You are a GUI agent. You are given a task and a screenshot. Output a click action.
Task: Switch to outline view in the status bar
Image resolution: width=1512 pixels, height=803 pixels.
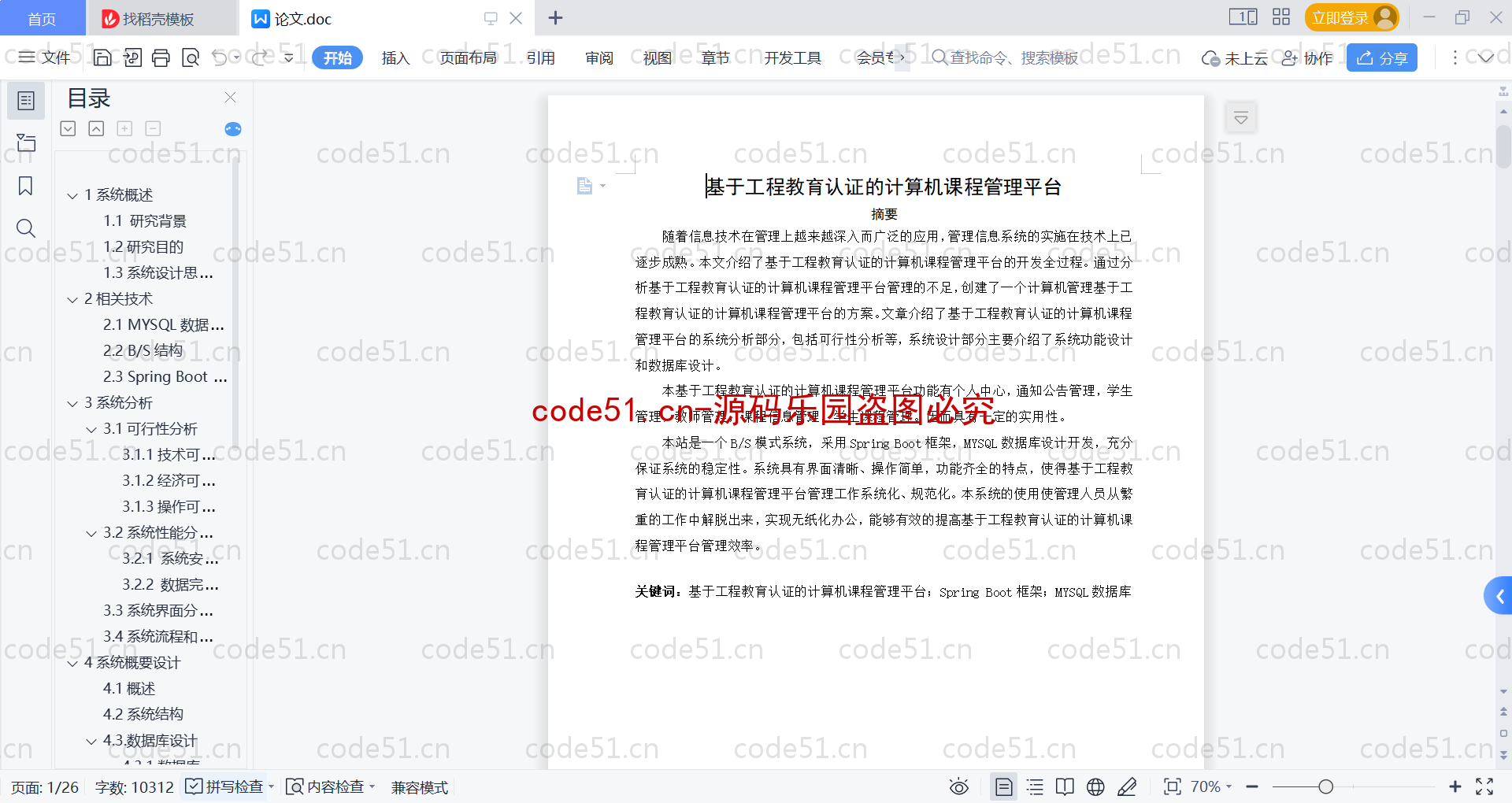(x=1035, y=786)
